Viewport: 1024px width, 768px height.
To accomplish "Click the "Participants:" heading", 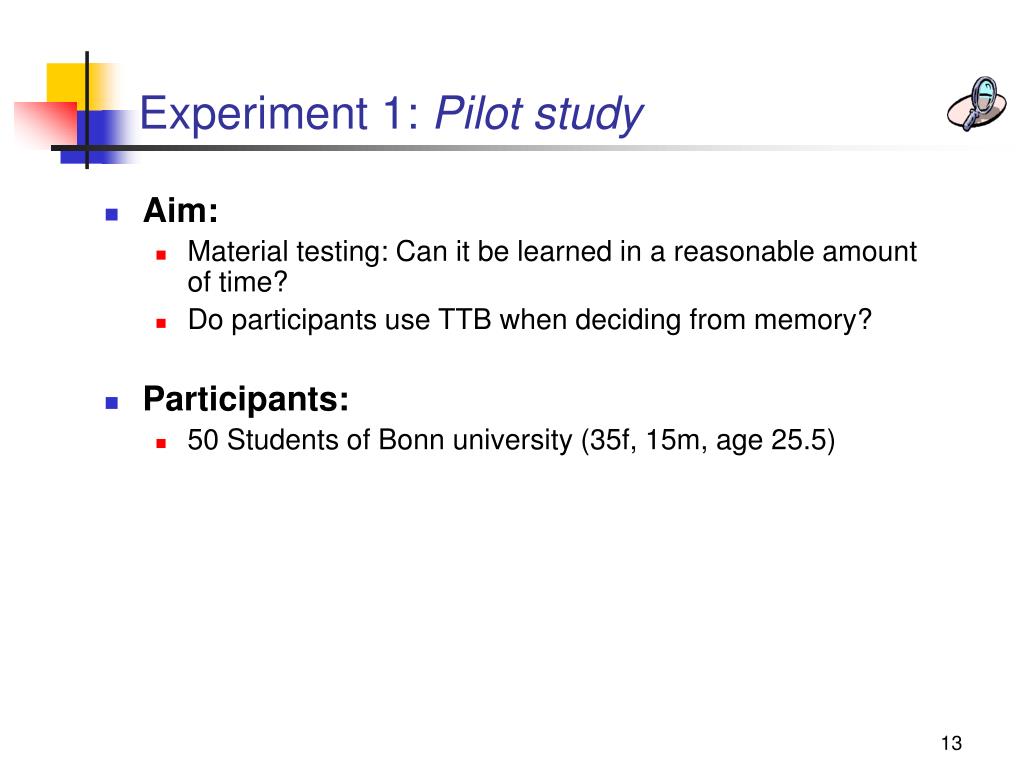I will click(x=246, y=400).
